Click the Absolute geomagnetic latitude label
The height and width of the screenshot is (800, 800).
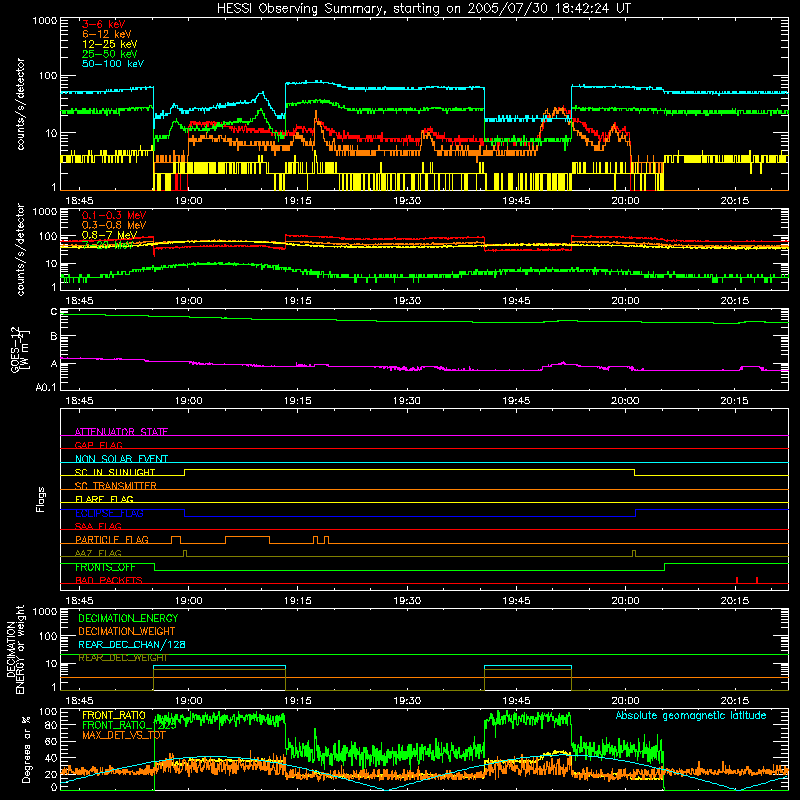click(x=691, y=715)
